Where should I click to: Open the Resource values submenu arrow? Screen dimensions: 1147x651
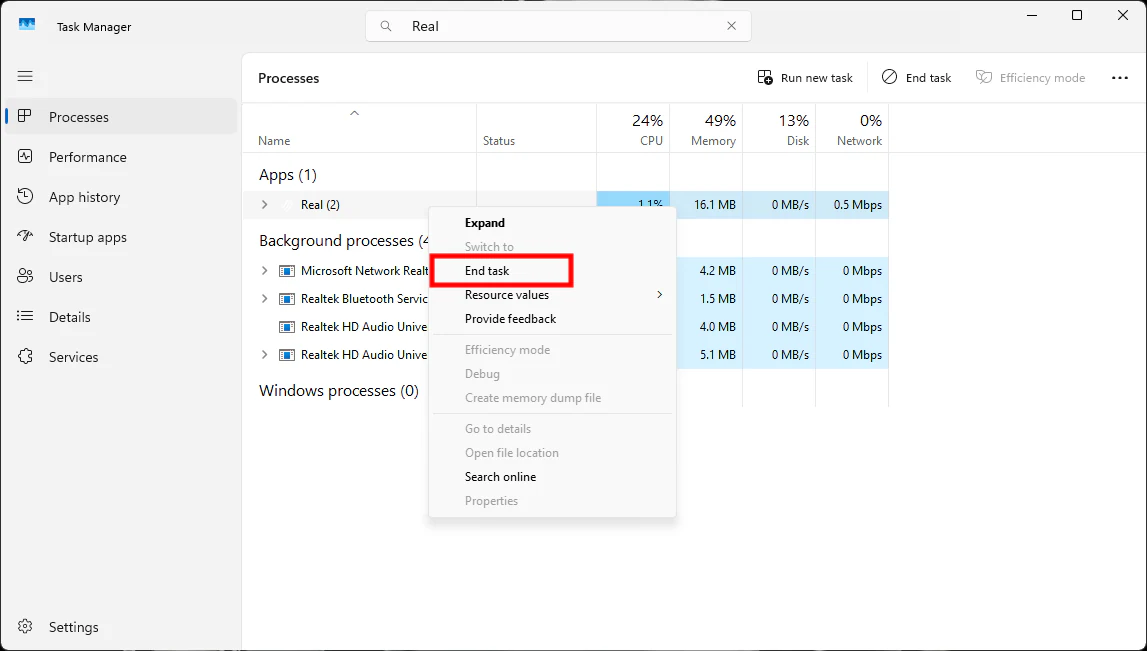tap(659, 295)
